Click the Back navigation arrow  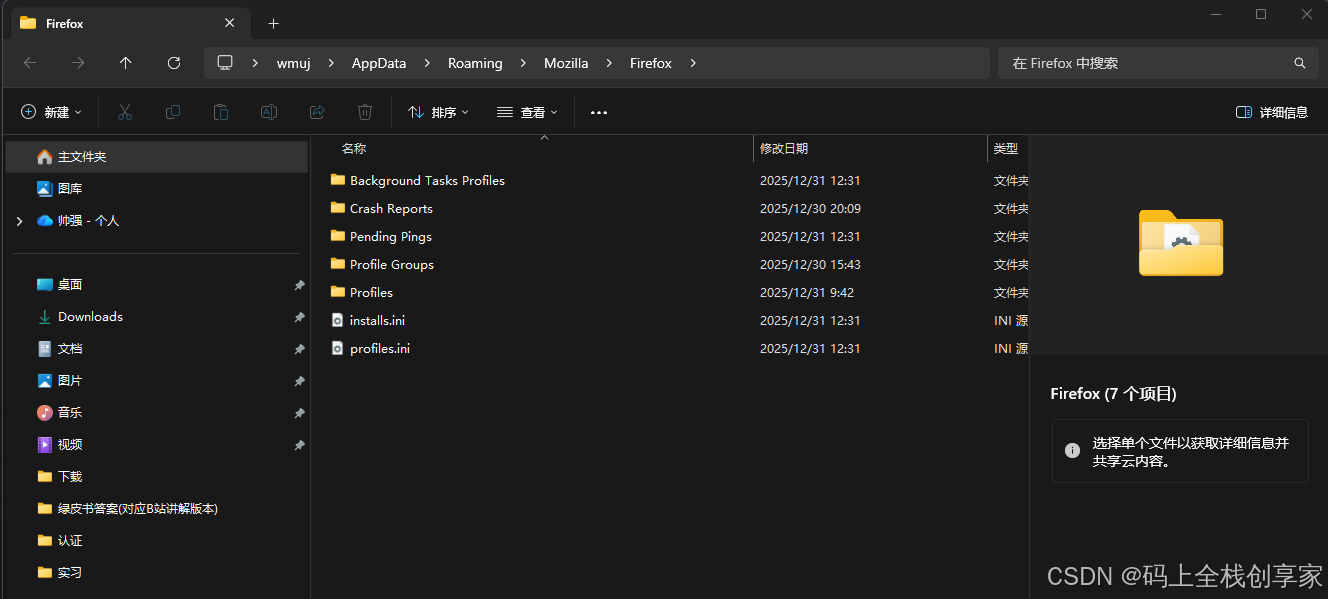point(30,63)
